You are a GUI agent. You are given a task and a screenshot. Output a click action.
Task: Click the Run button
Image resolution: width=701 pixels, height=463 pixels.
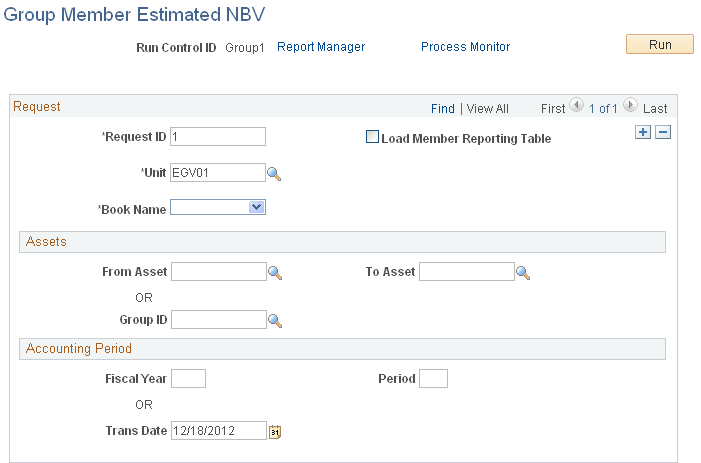(x=659, y=44)
